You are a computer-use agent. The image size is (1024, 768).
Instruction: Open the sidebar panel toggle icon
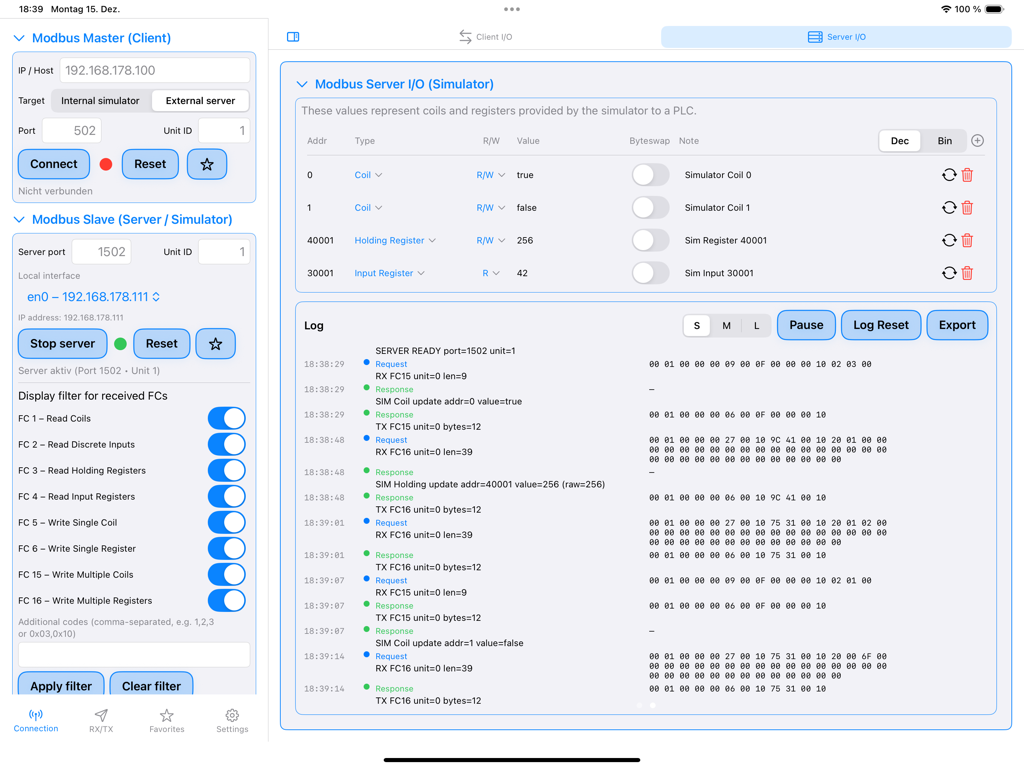(x=293, y=36)
